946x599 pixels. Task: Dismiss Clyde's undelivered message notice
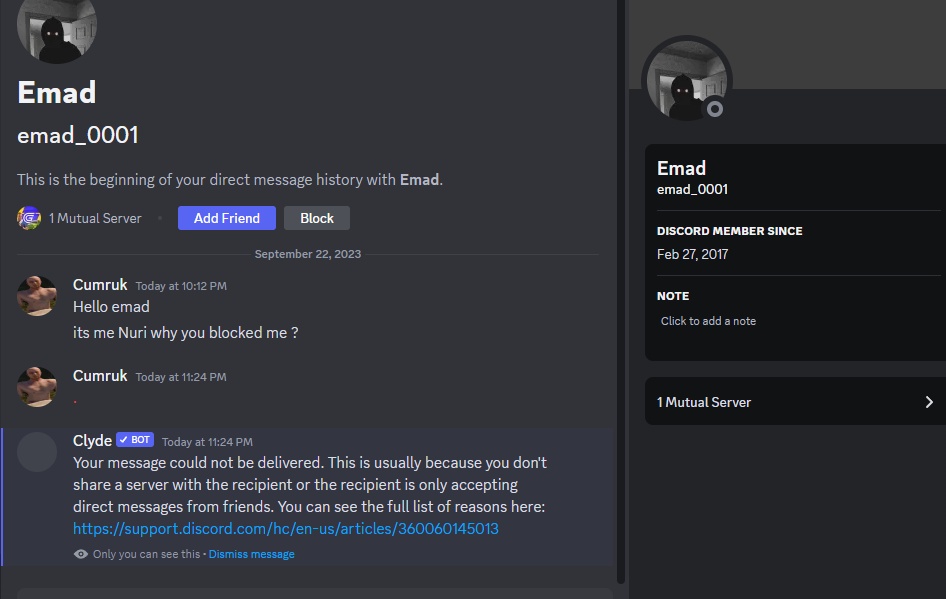[251, 553]
